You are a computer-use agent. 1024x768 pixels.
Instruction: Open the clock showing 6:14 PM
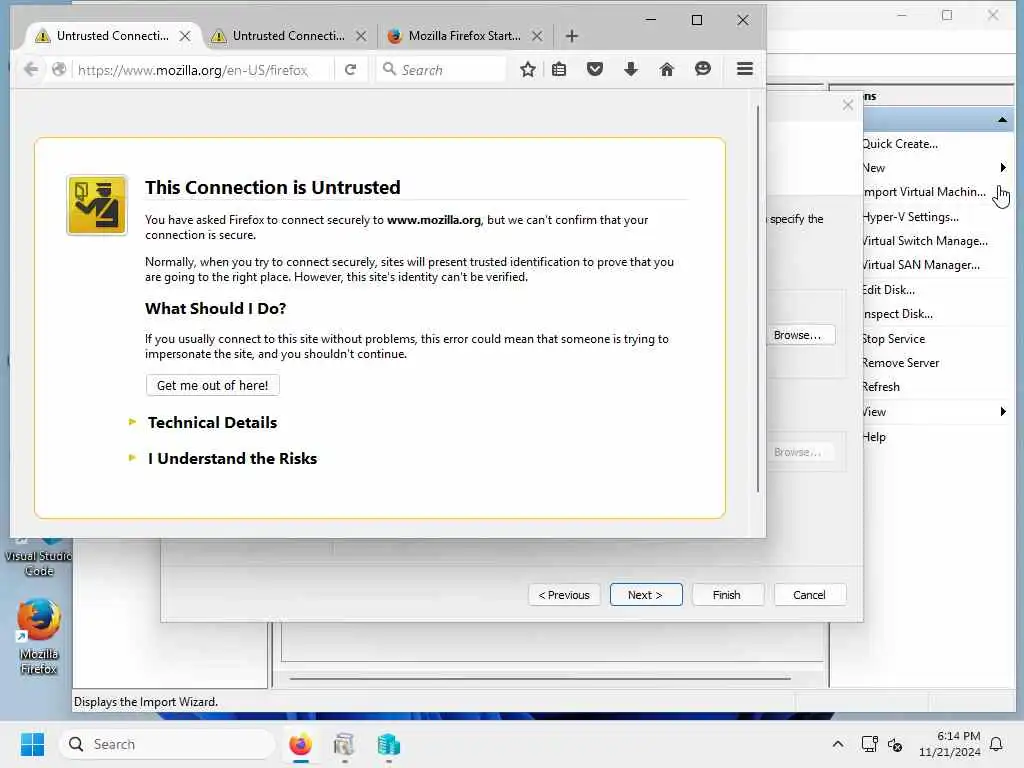950,744
